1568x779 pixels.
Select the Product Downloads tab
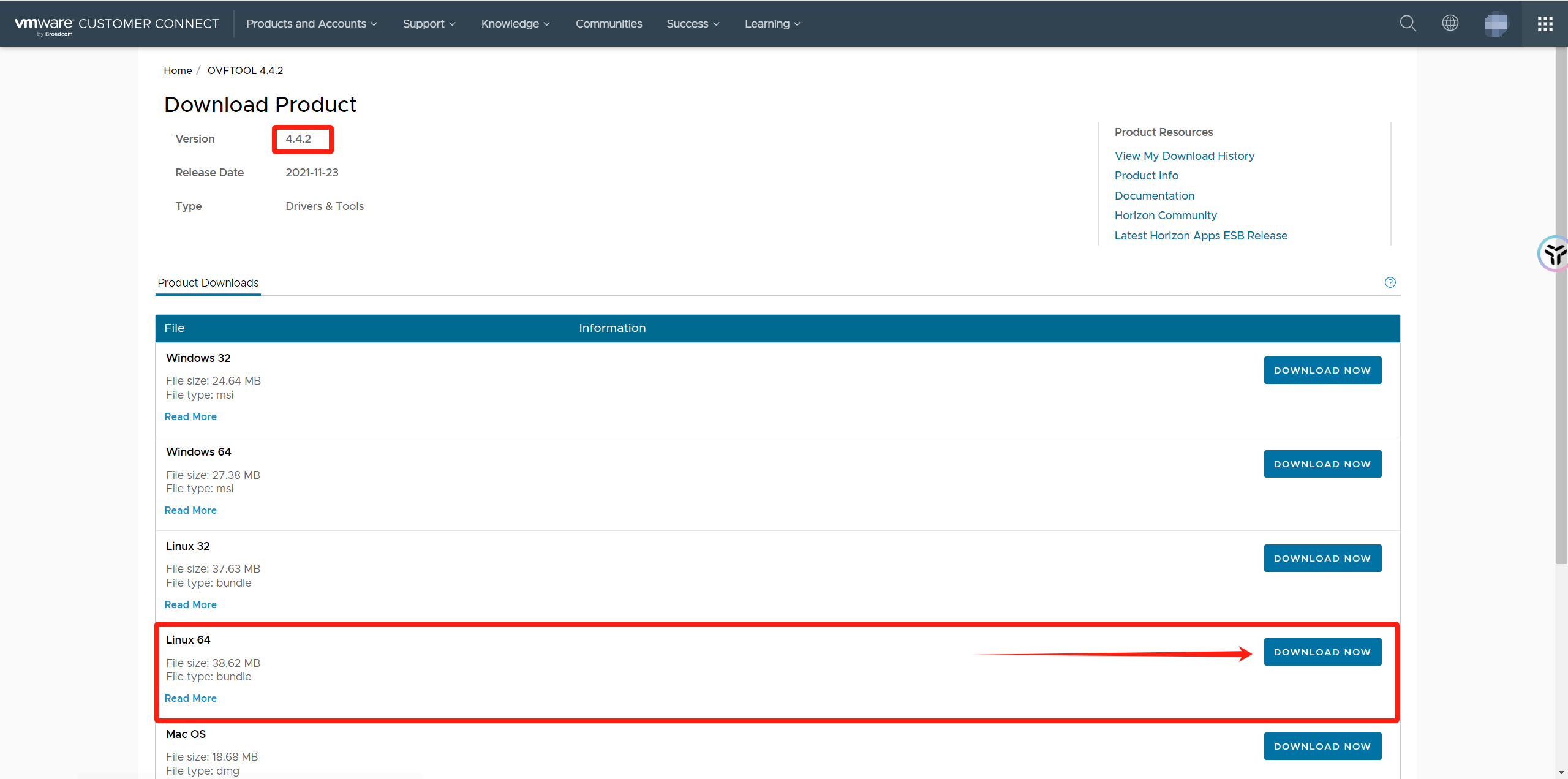(208, 283)
